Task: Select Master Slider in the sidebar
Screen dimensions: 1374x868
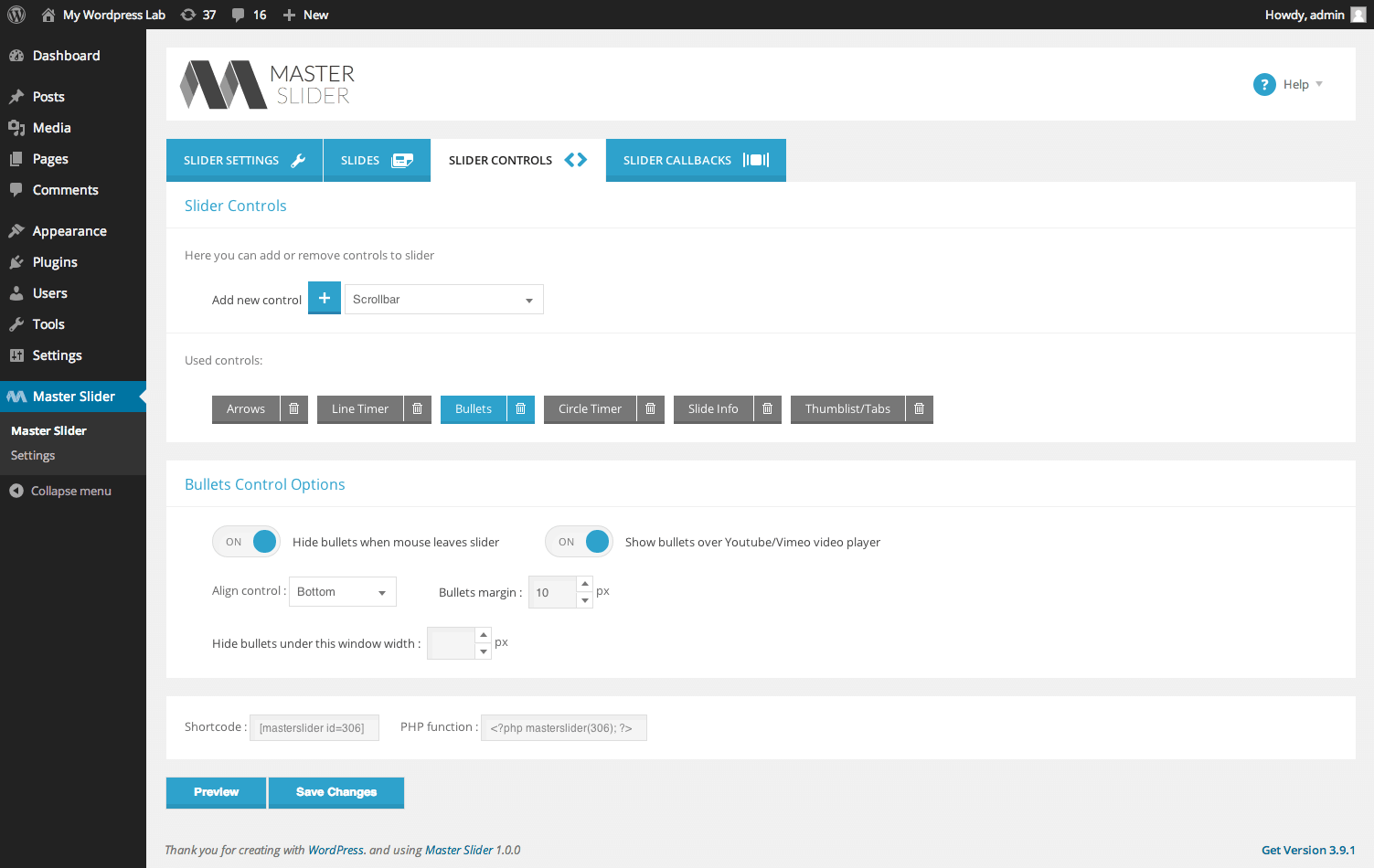Action: click(73, 397)
